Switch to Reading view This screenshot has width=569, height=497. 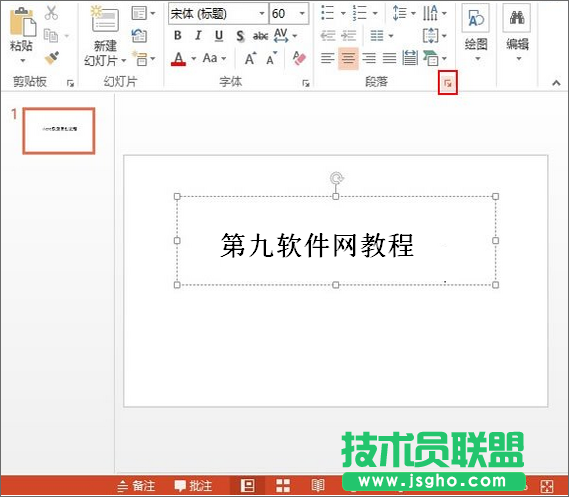[x=318, y=485]
